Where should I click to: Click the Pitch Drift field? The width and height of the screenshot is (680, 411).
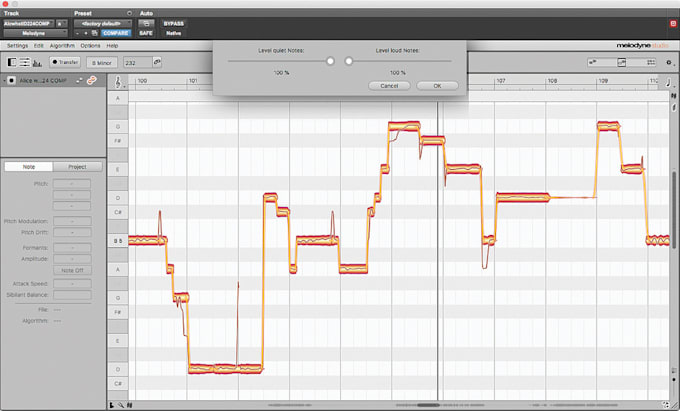72,232
